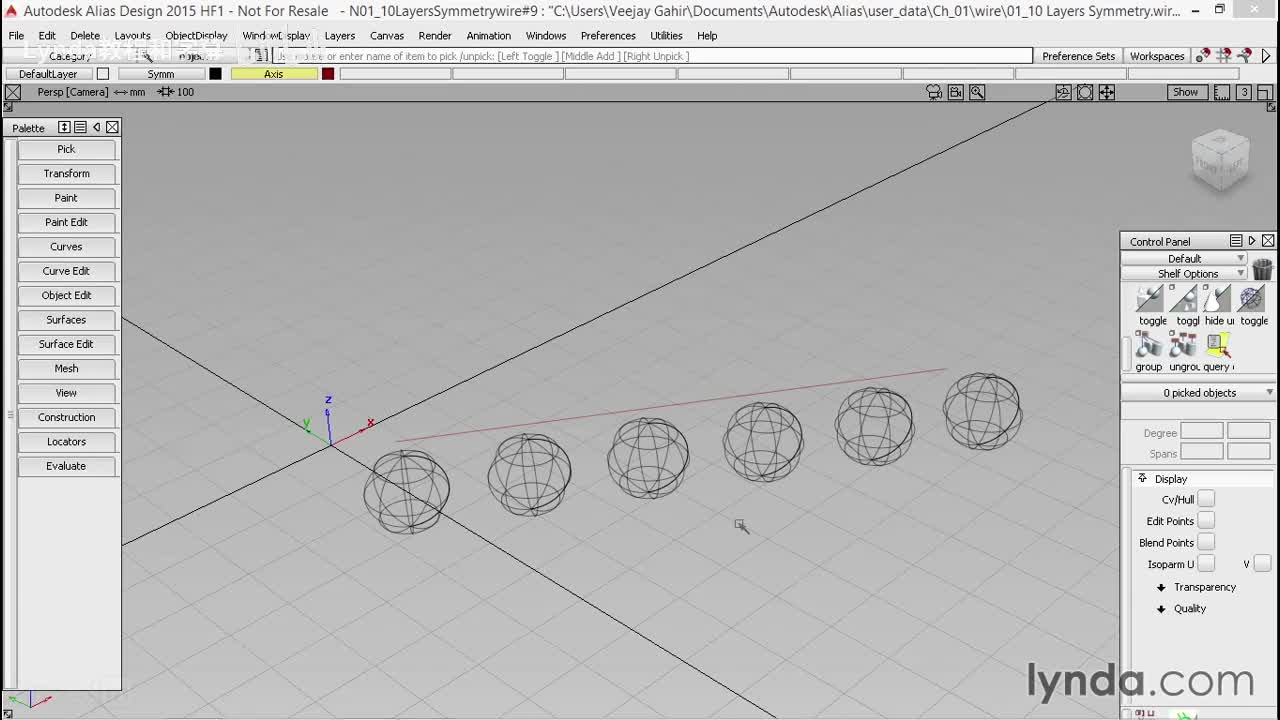Open the File menu

pyautogui.click(x=16, y=35)
